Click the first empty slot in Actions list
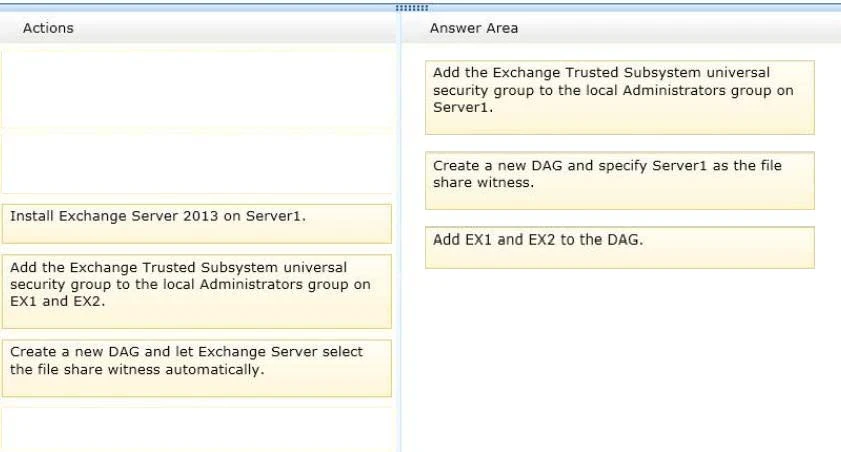Image resolution: width=841 pixels, height=452 pixels. click(196, 89)
